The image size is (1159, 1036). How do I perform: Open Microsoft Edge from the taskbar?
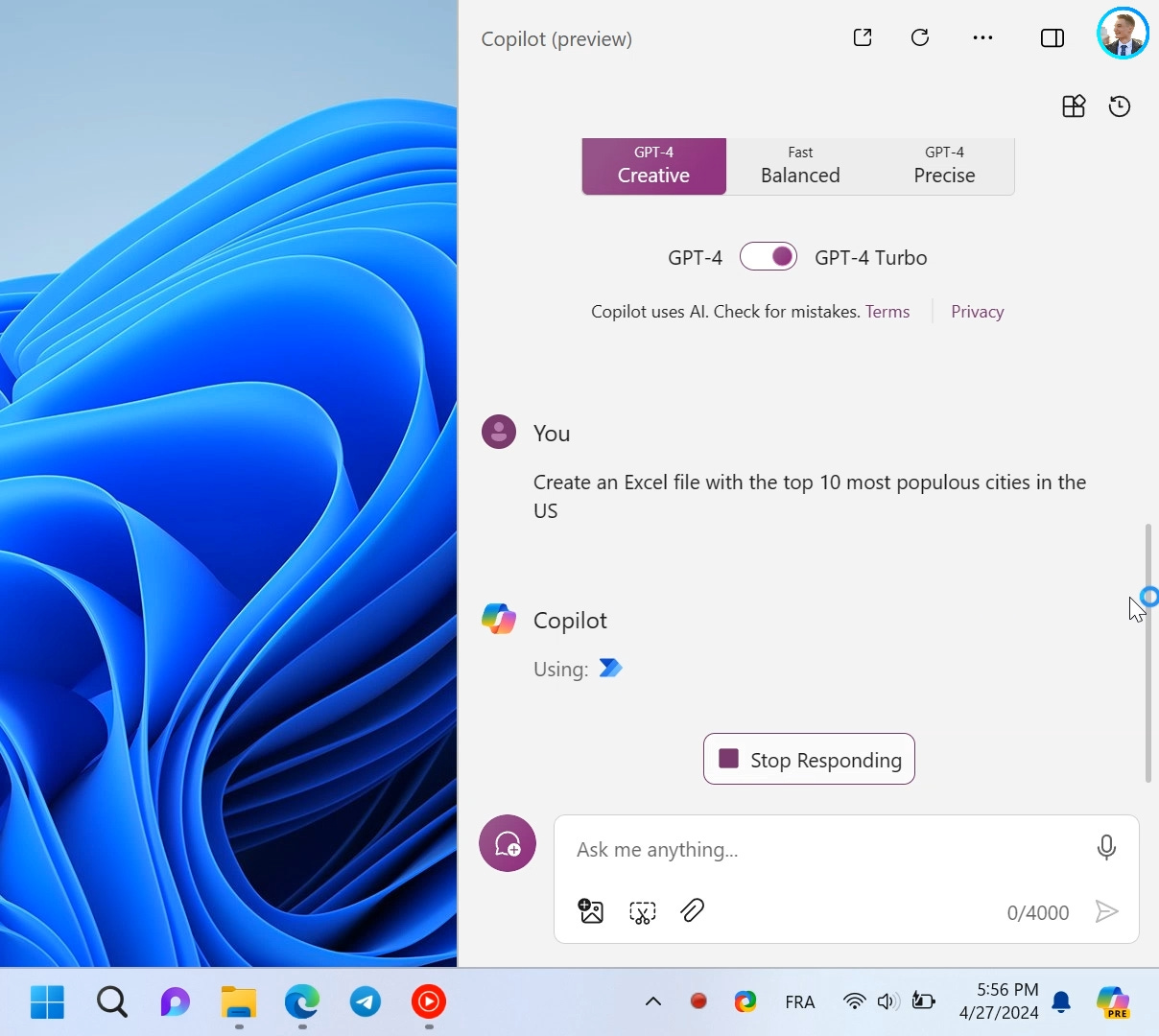pyautogui.click(x=302, y=1002)
